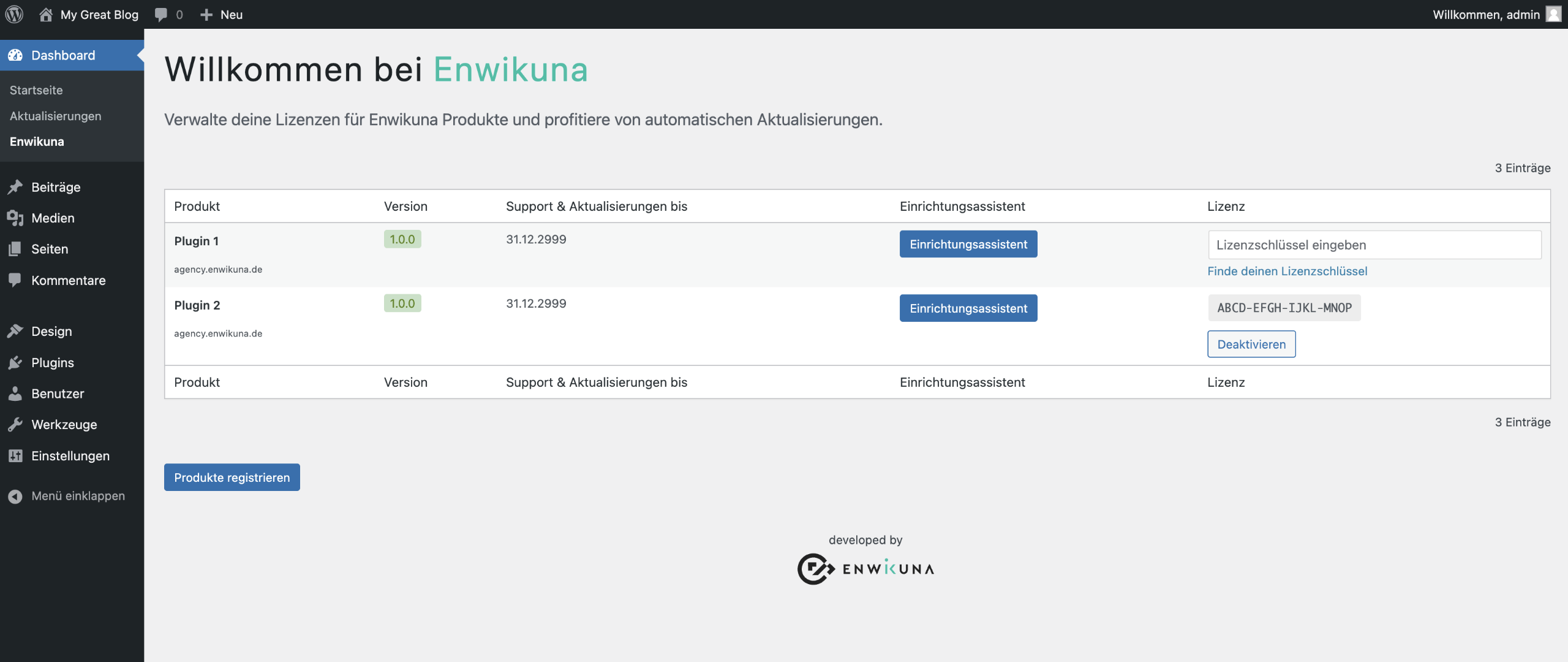Click top Support & Aktualisierungen bis header
Image resolution: width=1568 pixels, height=662 pixels.
coord(597,206)
